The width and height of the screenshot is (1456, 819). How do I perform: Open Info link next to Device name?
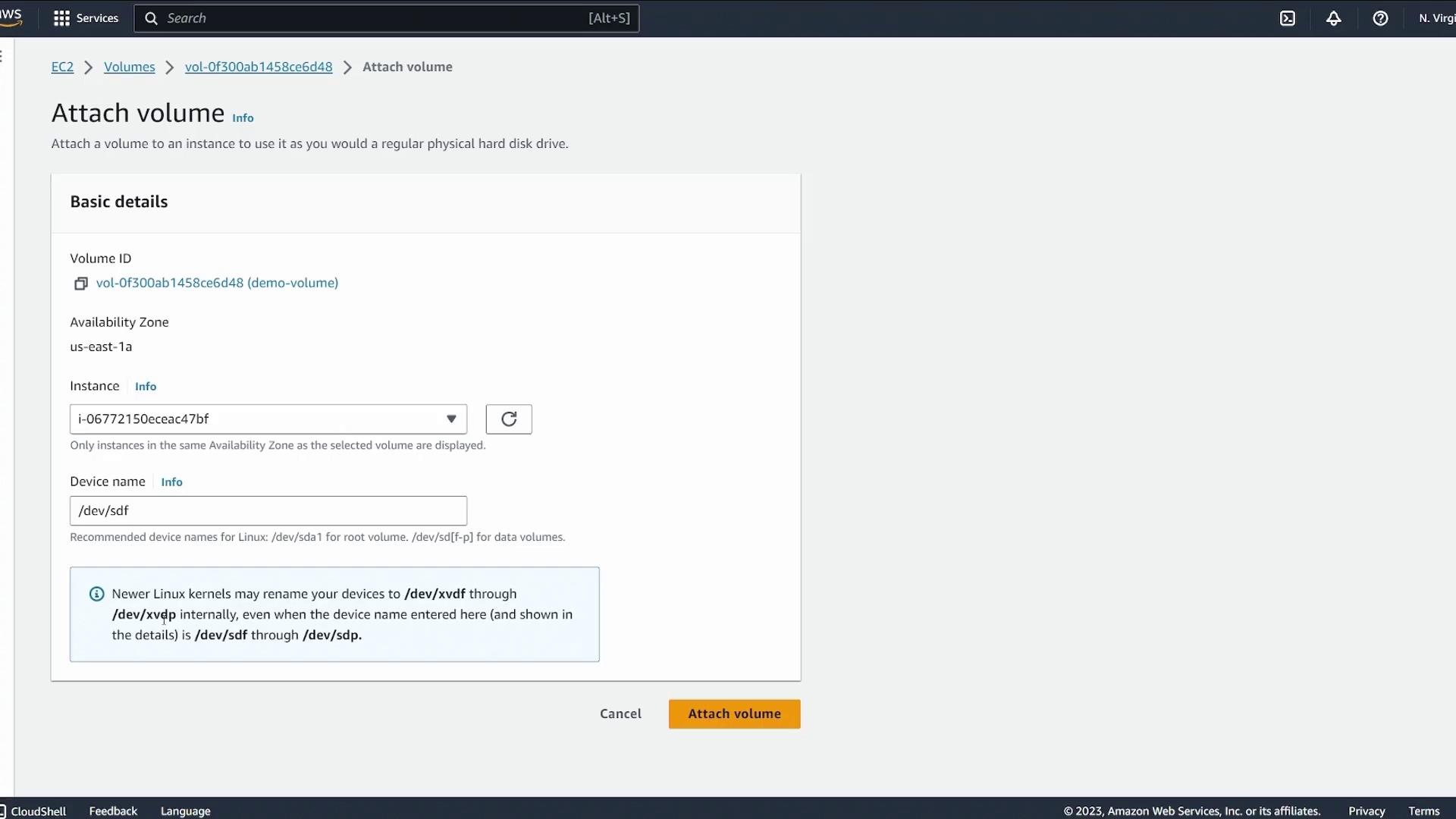171,482
